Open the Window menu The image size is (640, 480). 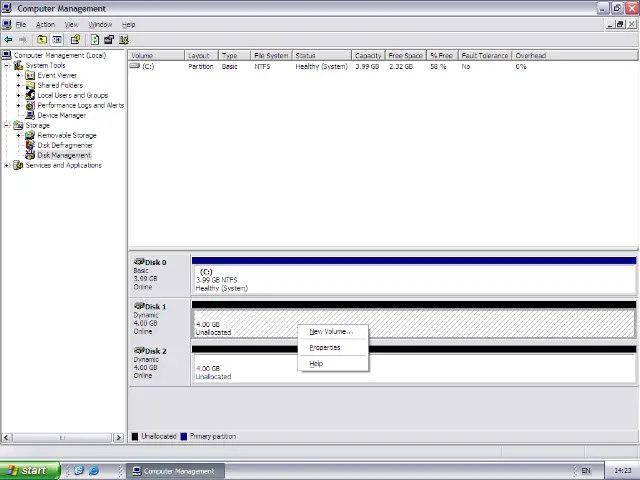100,24
